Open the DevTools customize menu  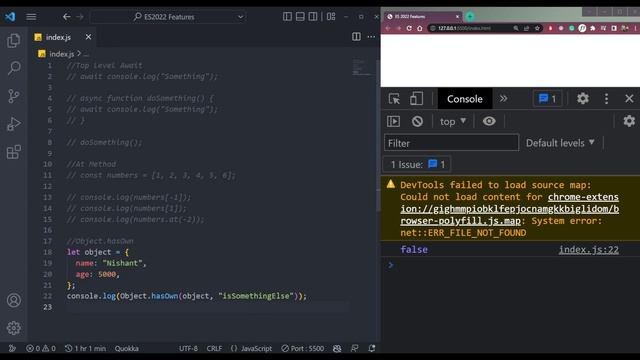tap(607, 98)
